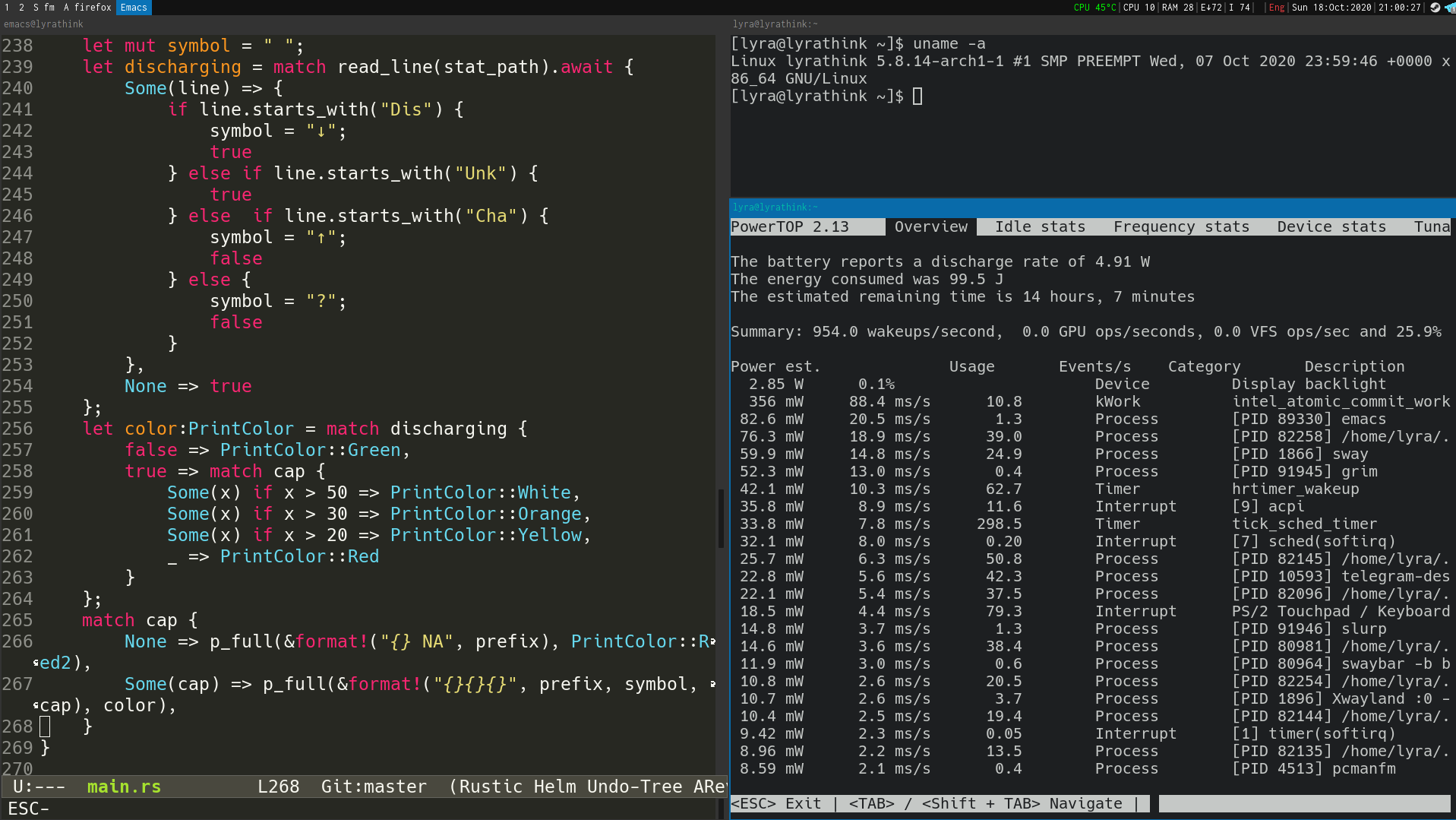The image size is (1456, 820).
Task: Click PrintColor::Orange on line 260
Action: [485, 514]
